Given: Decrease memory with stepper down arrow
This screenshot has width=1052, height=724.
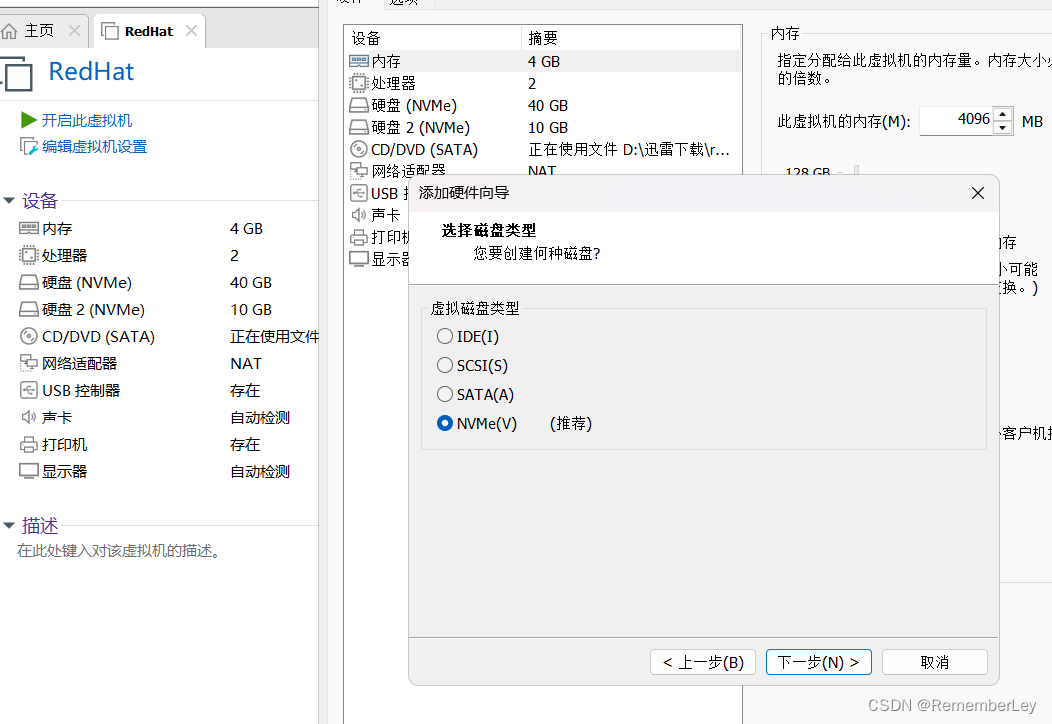Looking at the screenshot, I should point(1002,127).
